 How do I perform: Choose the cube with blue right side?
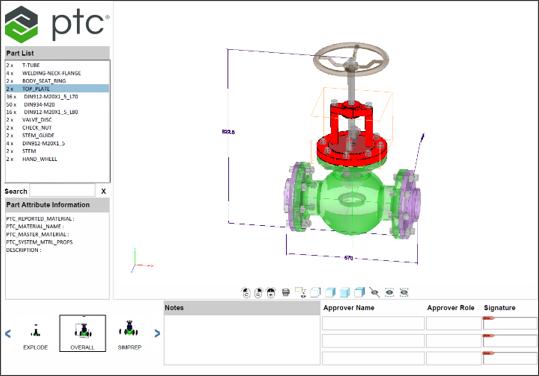(330, 292)
